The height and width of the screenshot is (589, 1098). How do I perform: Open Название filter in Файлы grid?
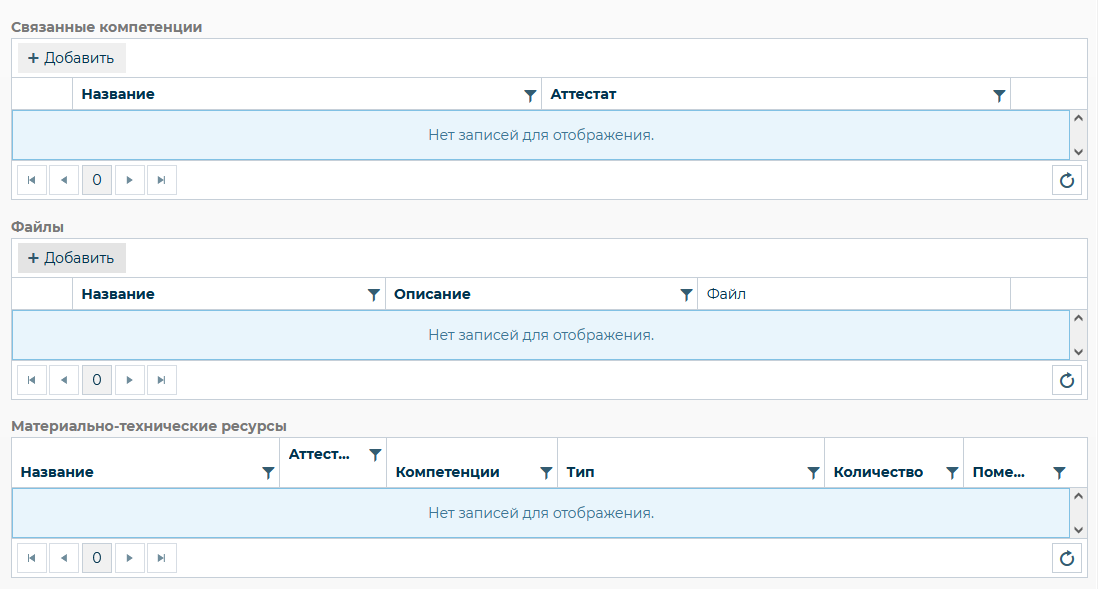coord(373,295)
